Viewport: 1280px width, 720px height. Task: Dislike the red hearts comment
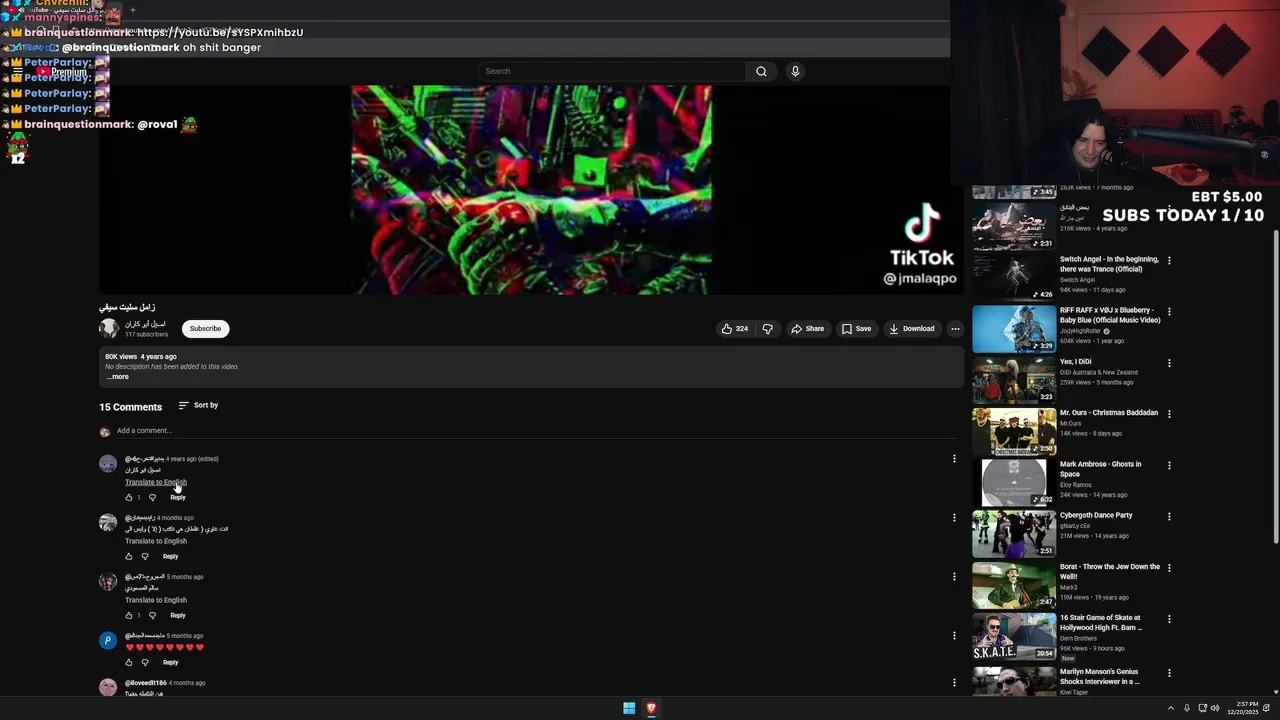click(145, 662)
